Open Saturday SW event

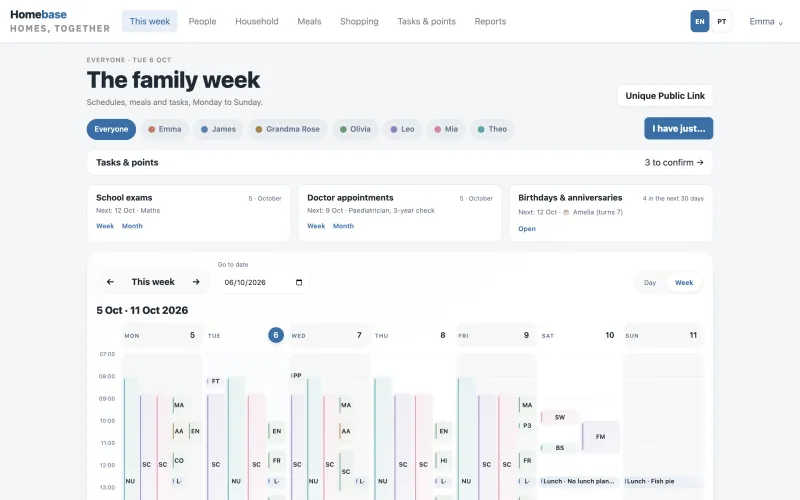pyautogui.click(x=560, y=417)
